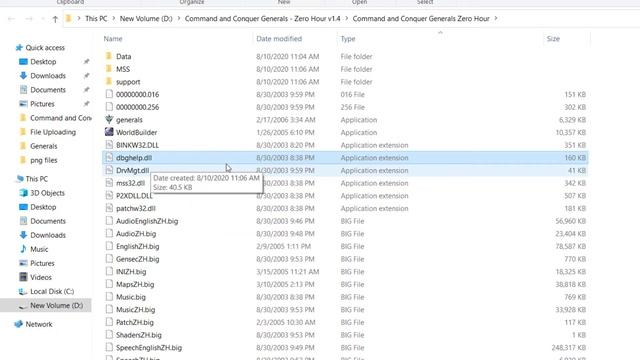This screenshot has height=360, width=640.
Task: Open Command and Con... pinned folder
Action: [60, 118]
